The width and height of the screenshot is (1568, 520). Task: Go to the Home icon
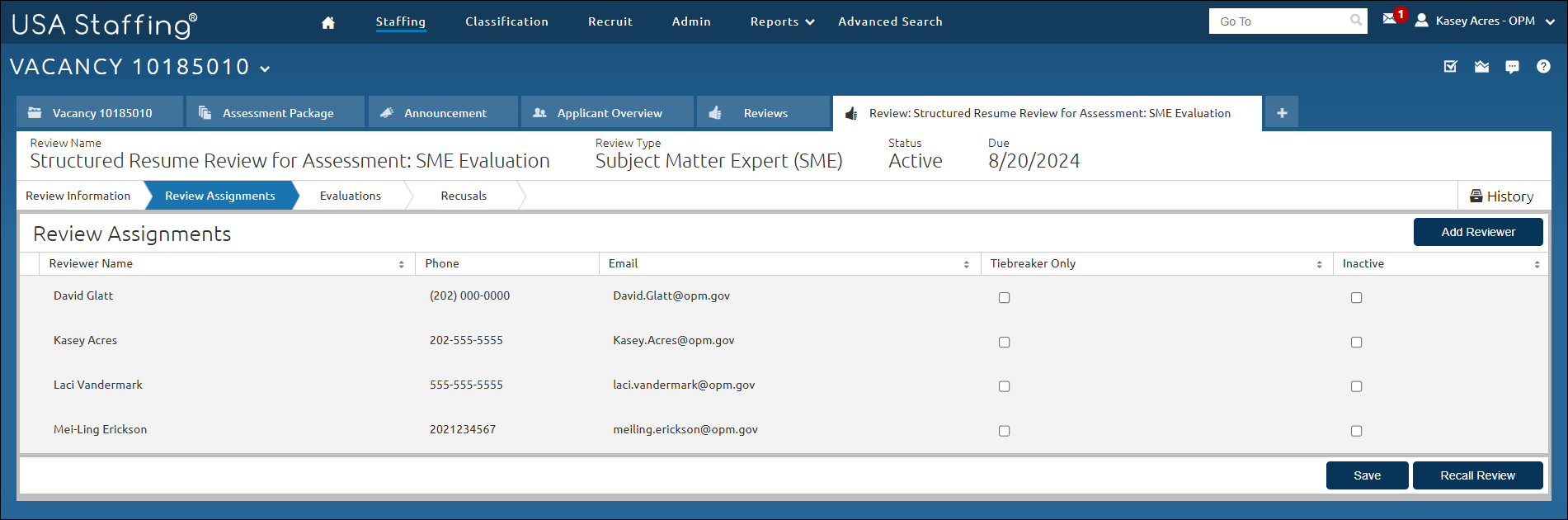(x=328, y=22)
